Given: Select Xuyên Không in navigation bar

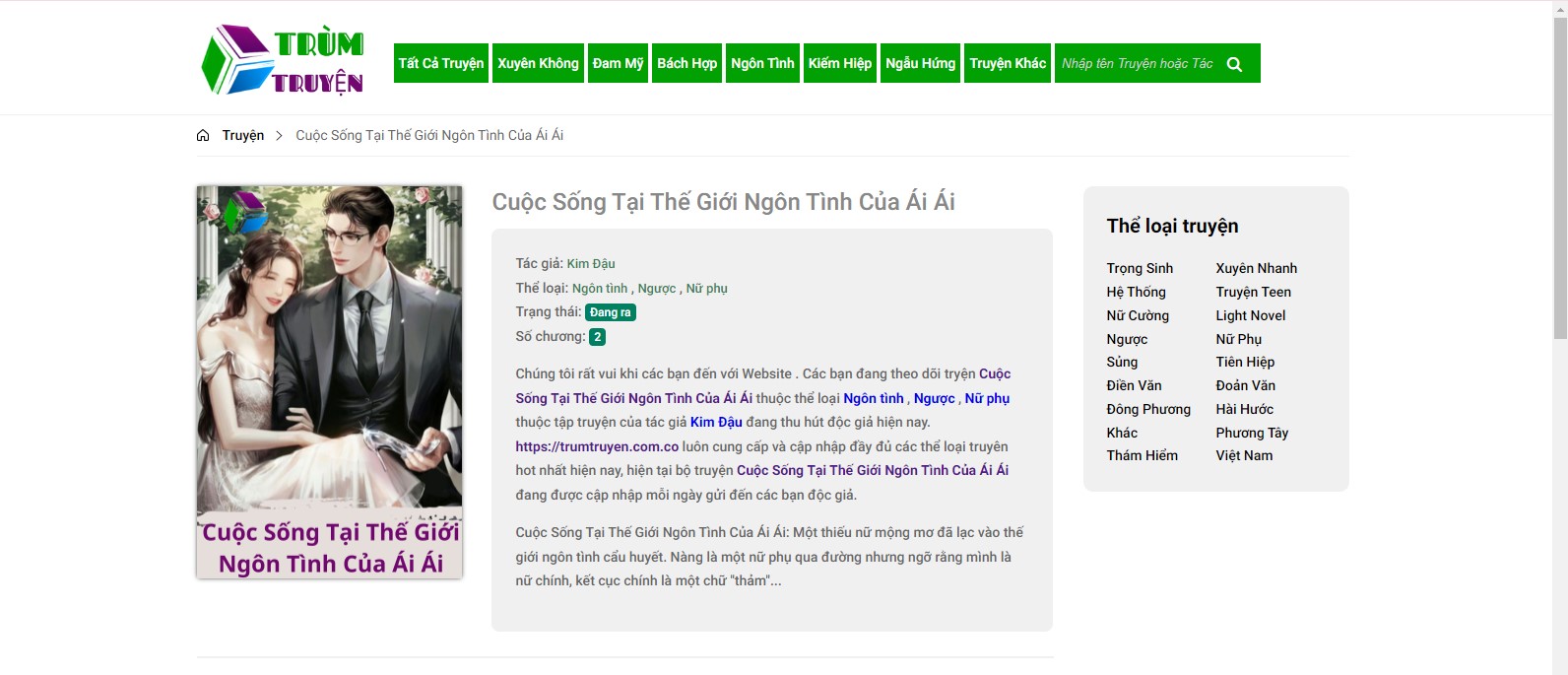Looking at the screenshot, I should tap(538, 63).
